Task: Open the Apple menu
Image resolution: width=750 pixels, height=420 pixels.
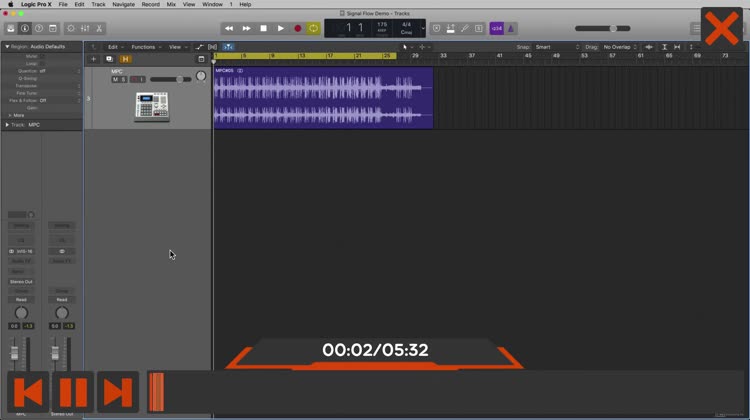Action: 11,4
